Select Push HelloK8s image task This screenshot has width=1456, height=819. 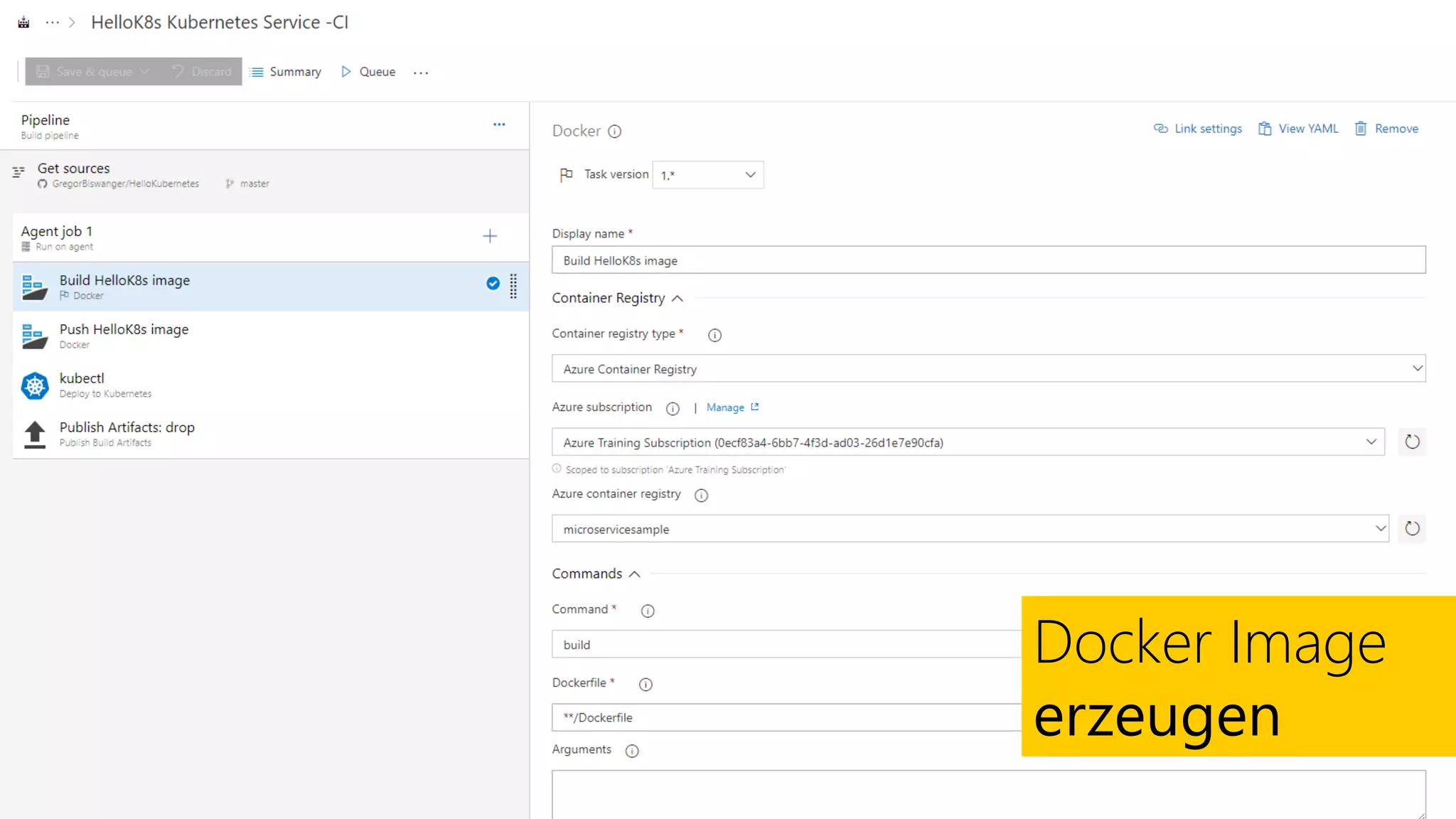[270, 336]
